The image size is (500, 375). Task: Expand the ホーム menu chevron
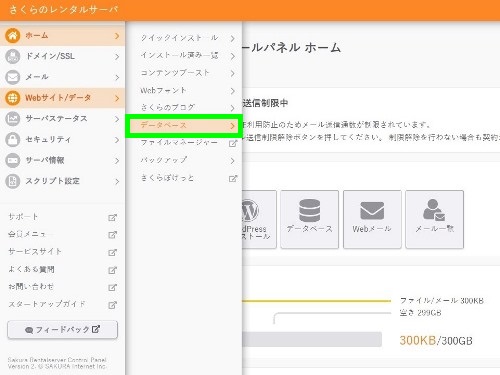point(117,36)
